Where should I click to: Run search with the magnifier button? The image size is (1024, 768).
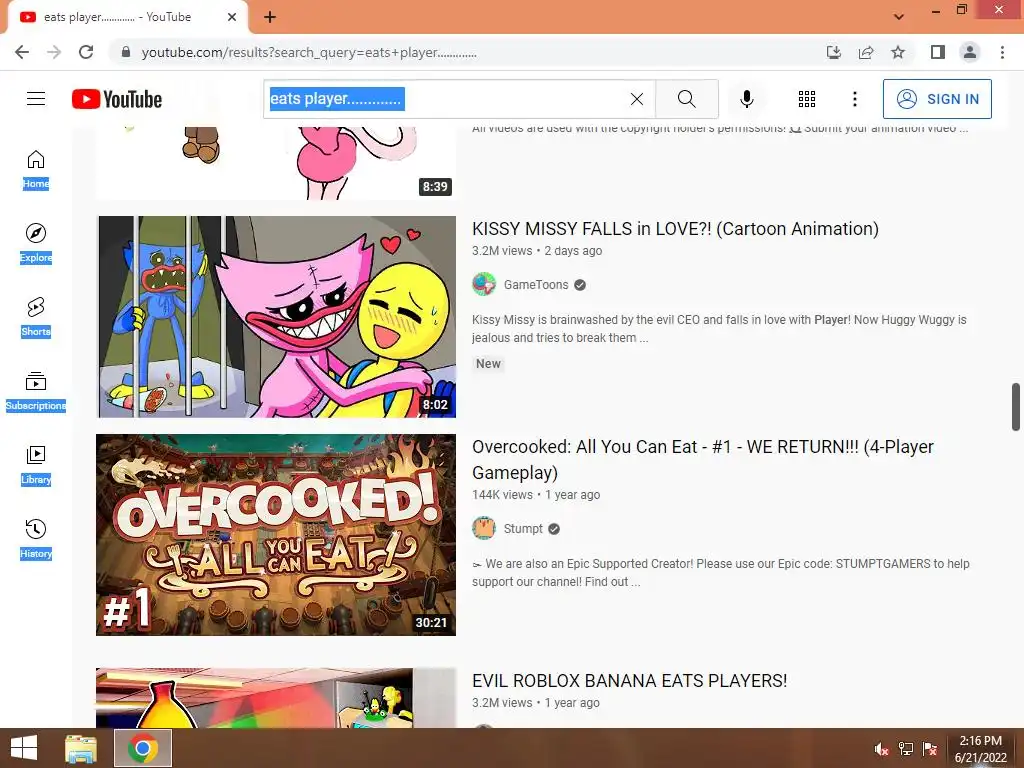click(686, 99)
